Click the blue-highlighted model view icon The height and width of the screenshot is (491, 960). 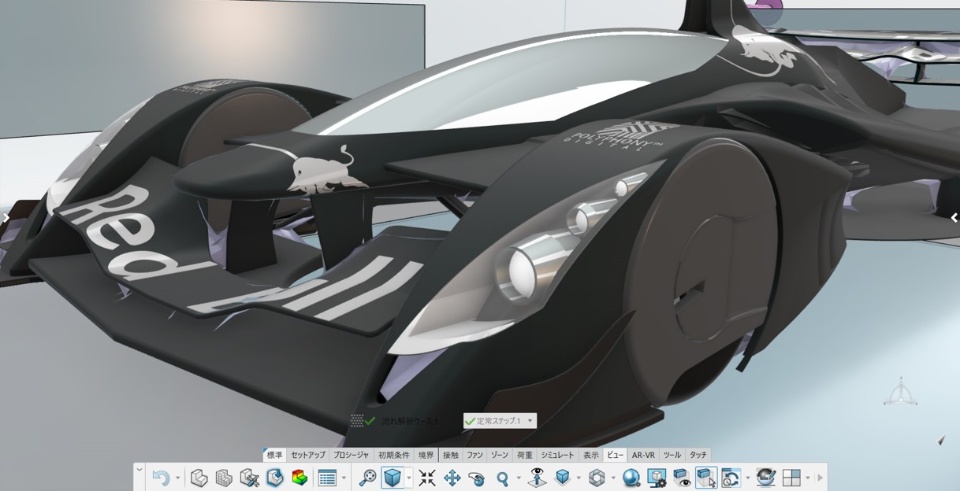point(275,478)
